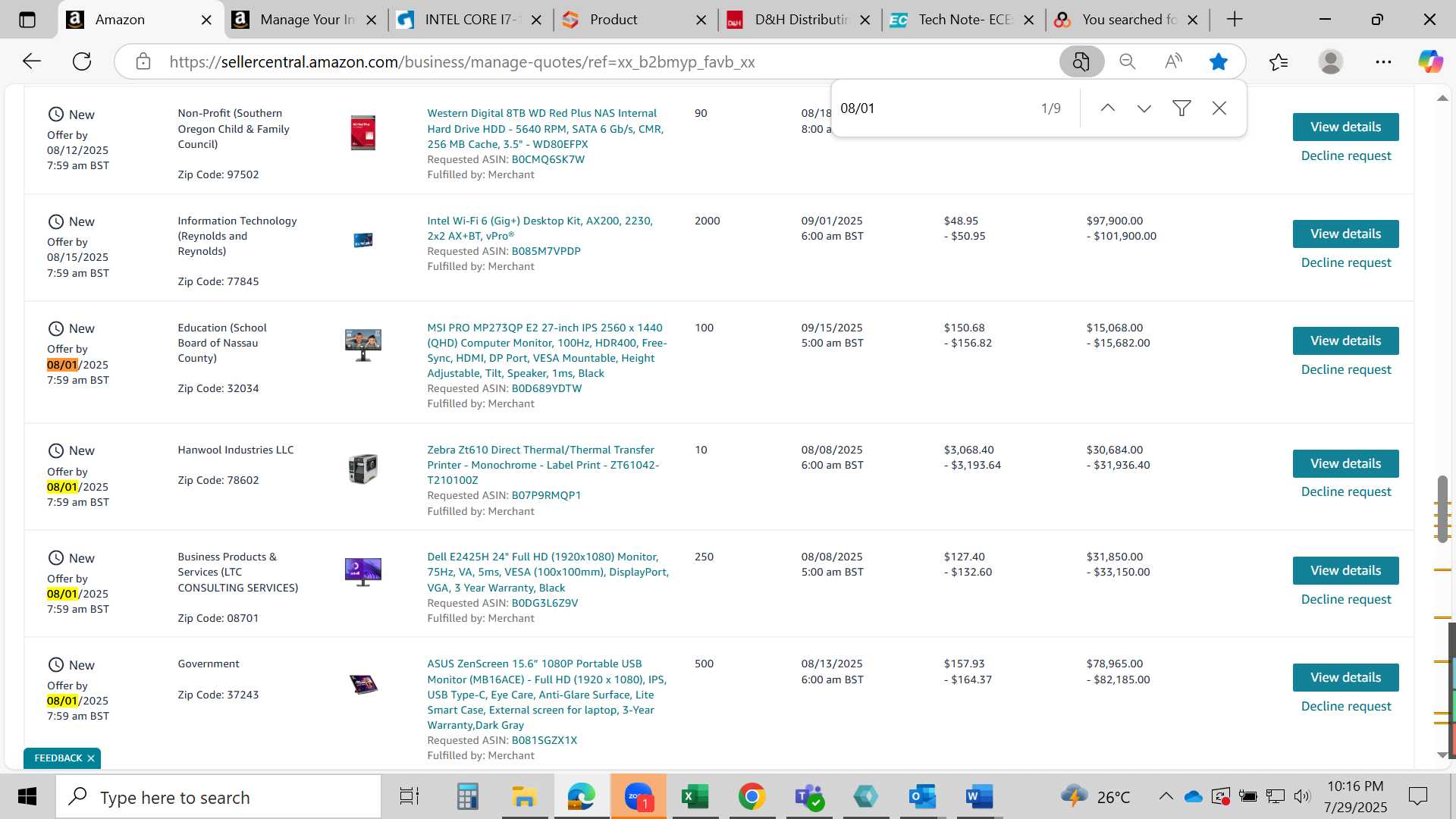Switch to Manage Your Inventory tab
The height and width of the screenshot is (819, 1456).
click(305, 20)
